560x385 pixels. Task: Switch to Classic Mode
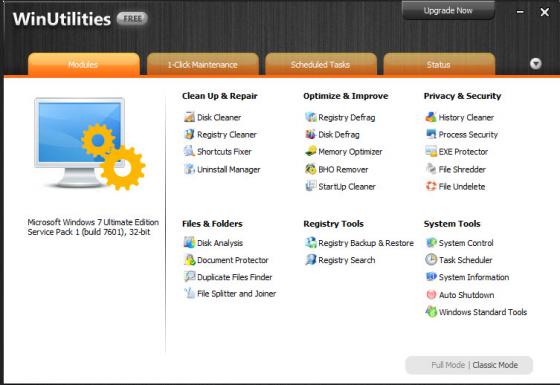[x=495, y=365]
